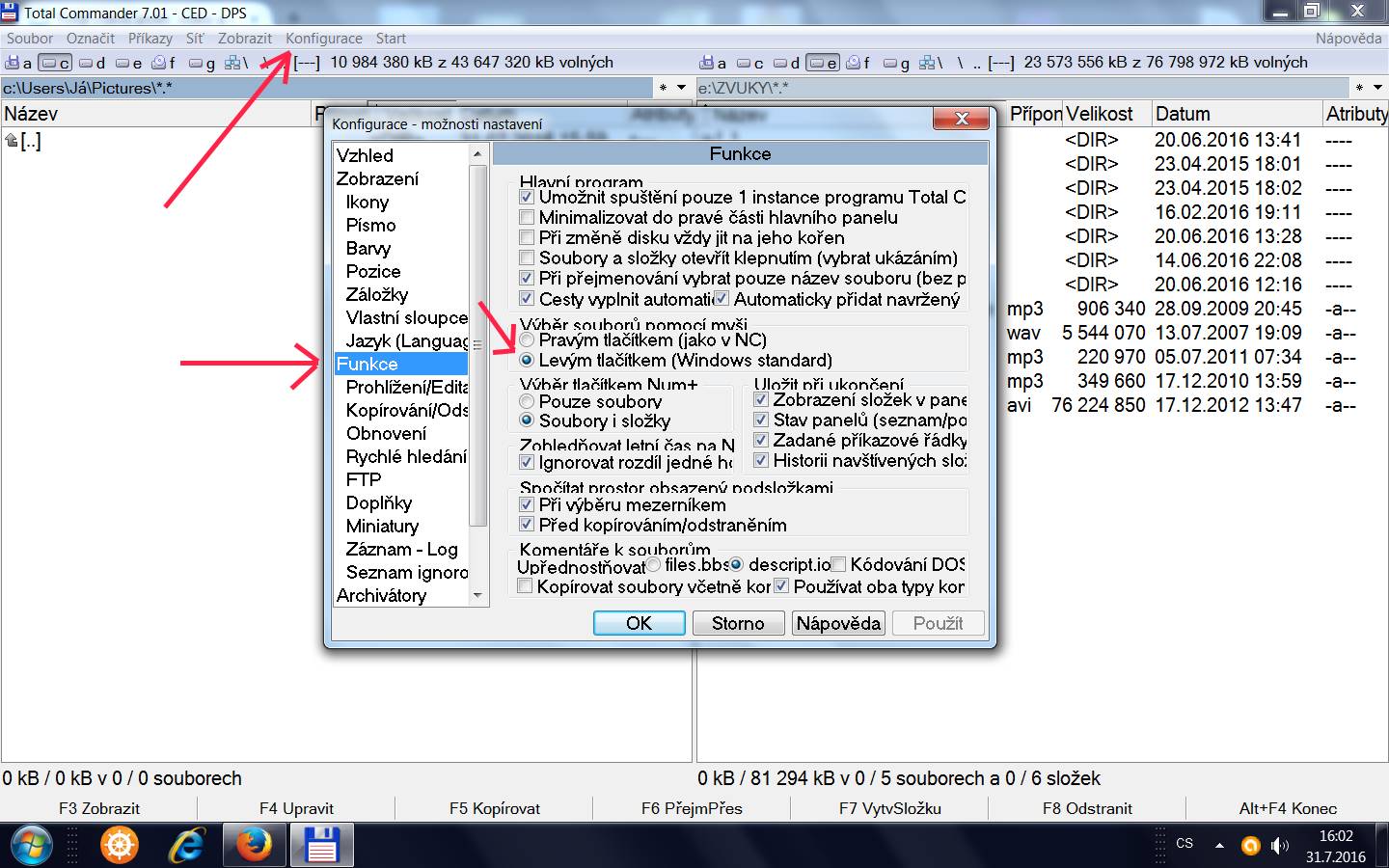
Task: Select the Miniatury category in the list
Action: click(x=382, y=526)
